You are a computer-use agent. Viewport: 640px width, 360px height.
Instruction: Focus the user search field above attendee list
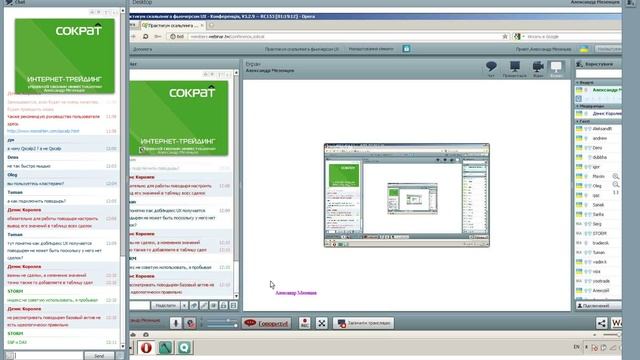point(598,73)
